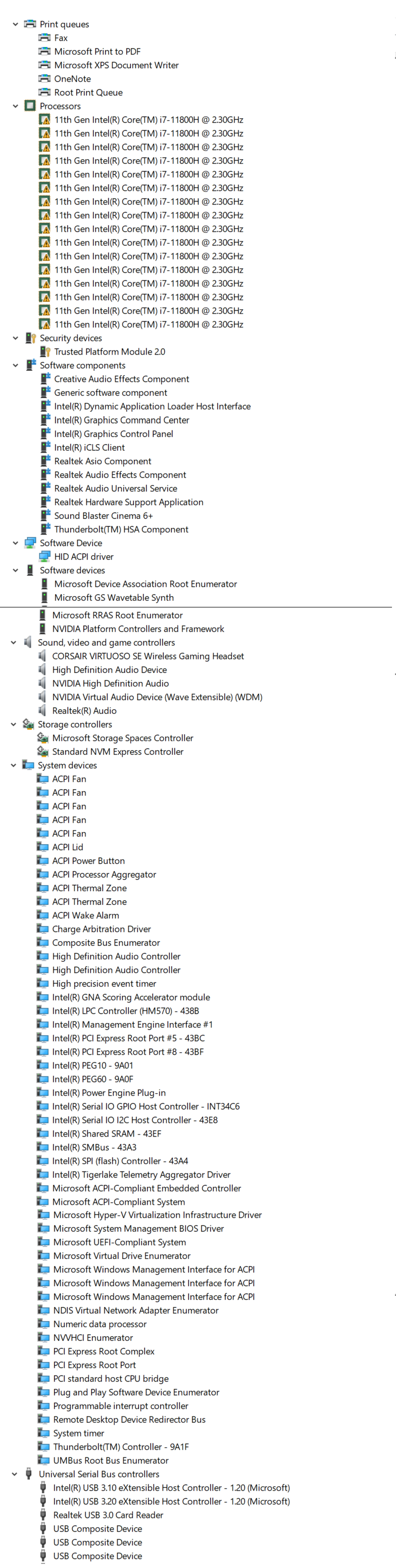Select Intel(R) Management Engine Interface #1

[132, 1024]
